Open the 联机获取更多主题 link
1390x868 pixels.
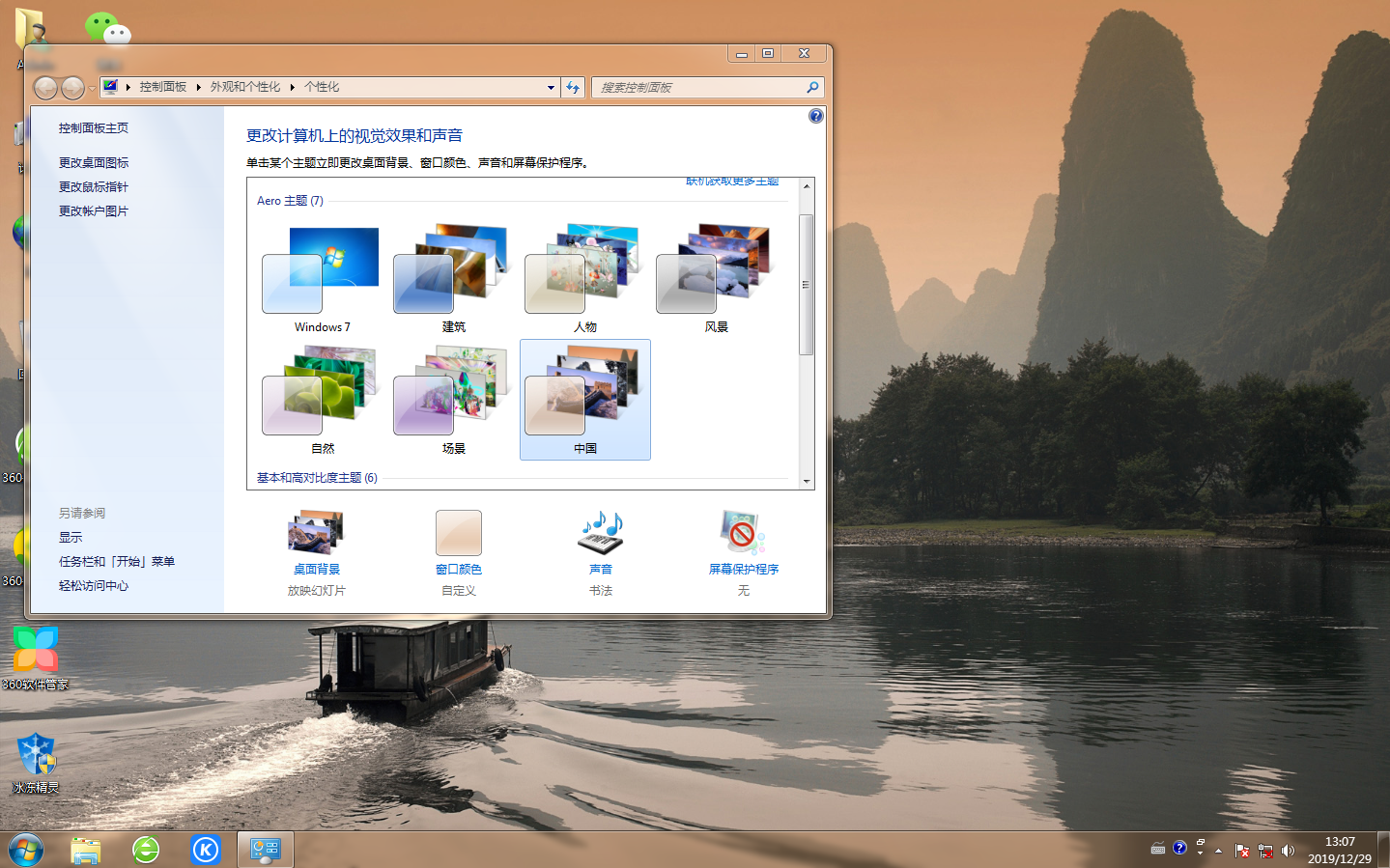point(732,181)
